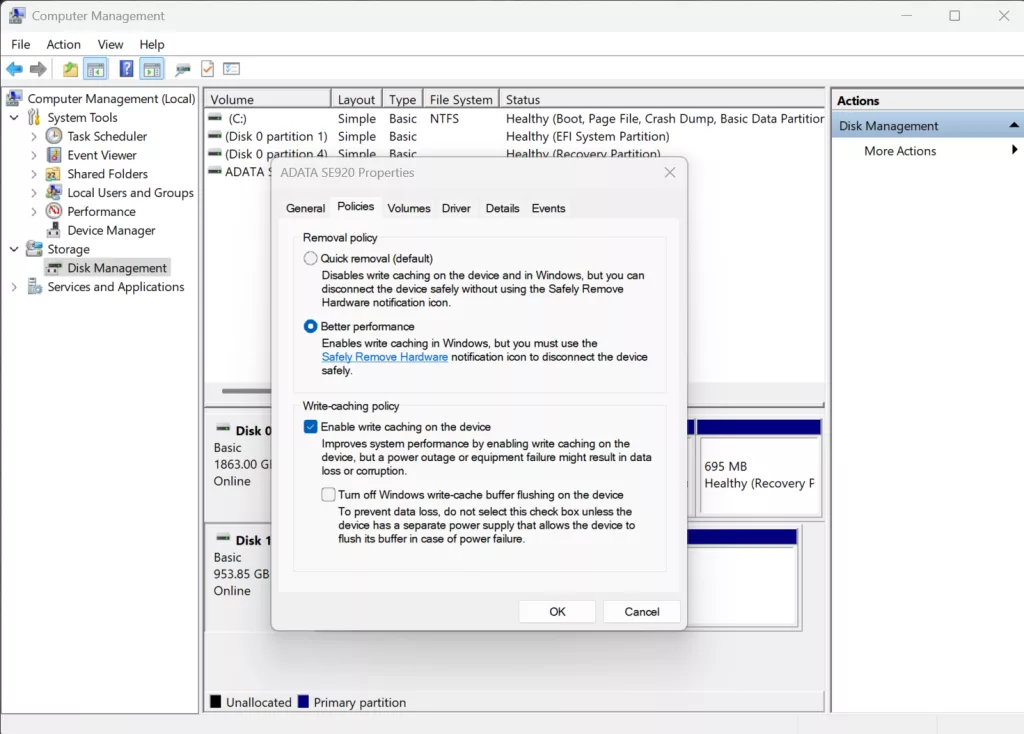The height and width of the screenshot is (734, 1024).
Task: Open the blue Help question-mark icon
Action: click(x=126, y=69)
